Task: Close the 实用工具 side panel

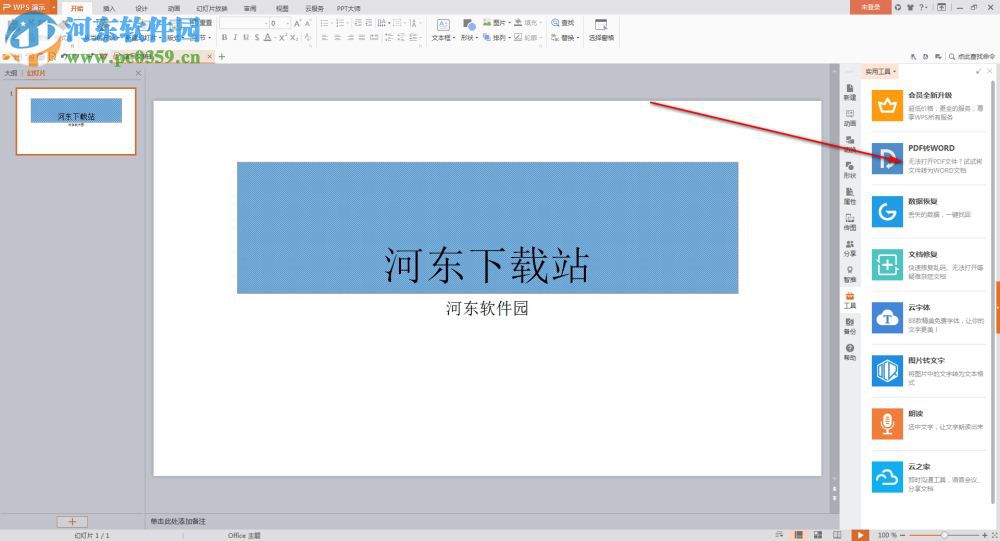Action: tap(990, 71)
